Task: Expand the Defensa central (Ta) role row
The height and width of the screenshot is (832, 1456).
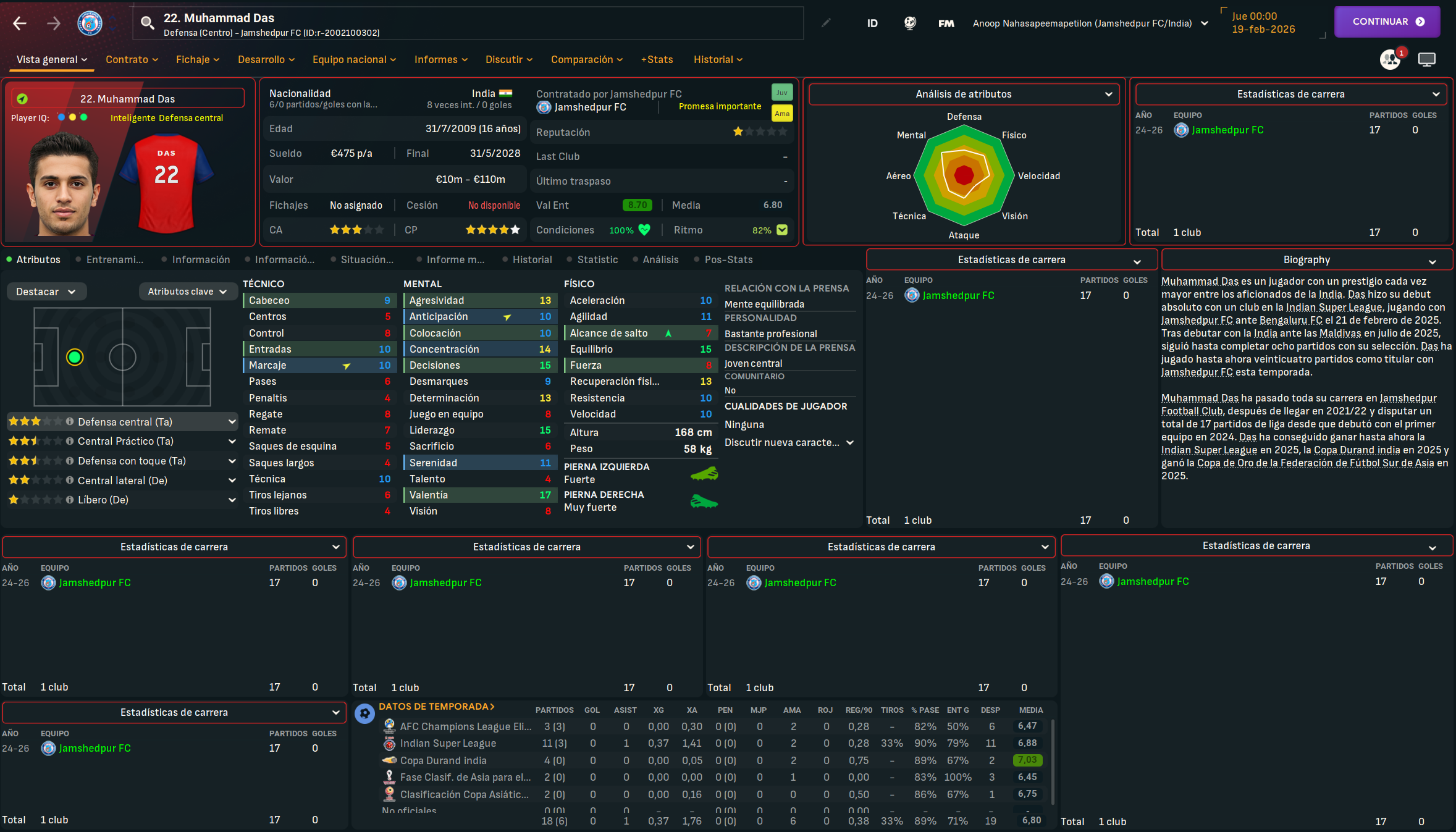Action: [x=122, y=421]
